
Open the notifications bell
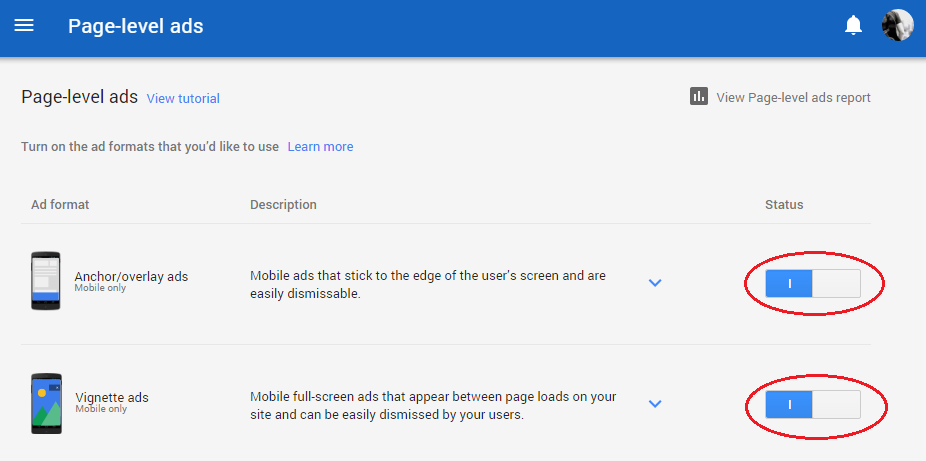(853, 26)
